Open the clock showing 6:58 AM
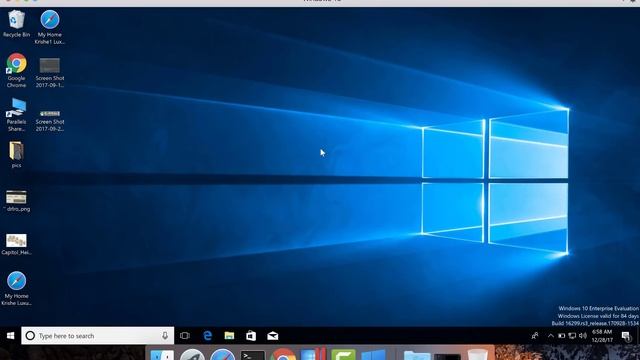 (602, 336)
